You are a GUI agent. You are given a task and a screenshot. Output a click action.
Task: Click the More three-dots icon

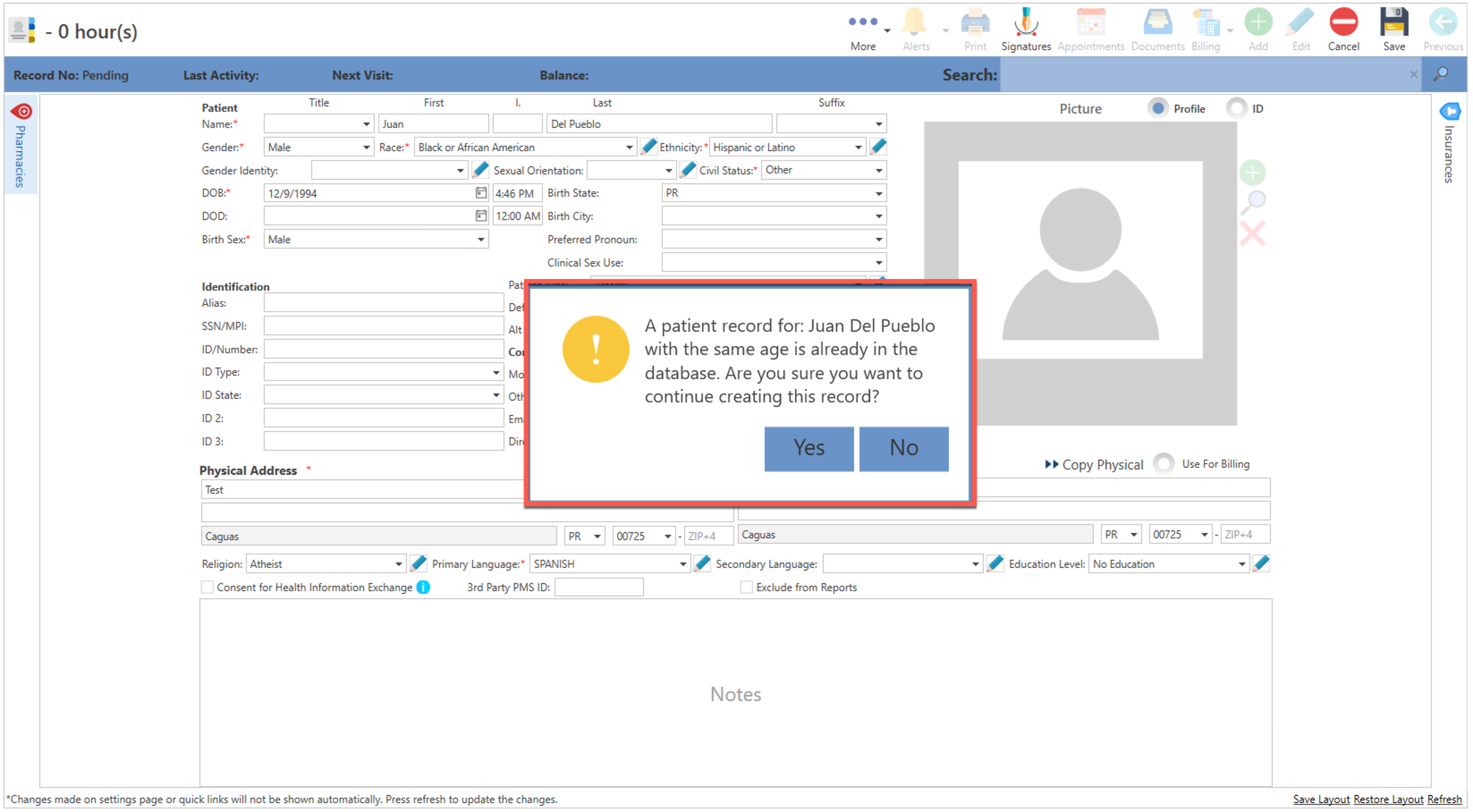[862, 22]
